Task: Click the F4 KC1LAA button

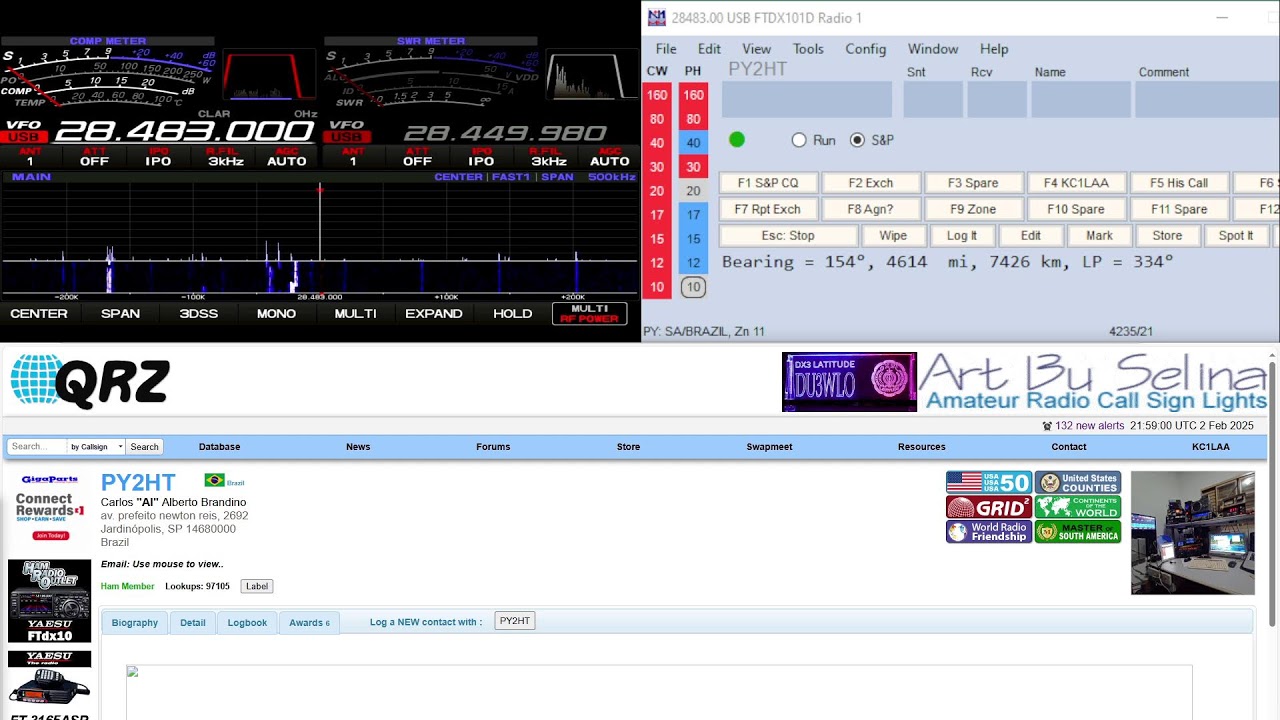Action: (1076, 183)
